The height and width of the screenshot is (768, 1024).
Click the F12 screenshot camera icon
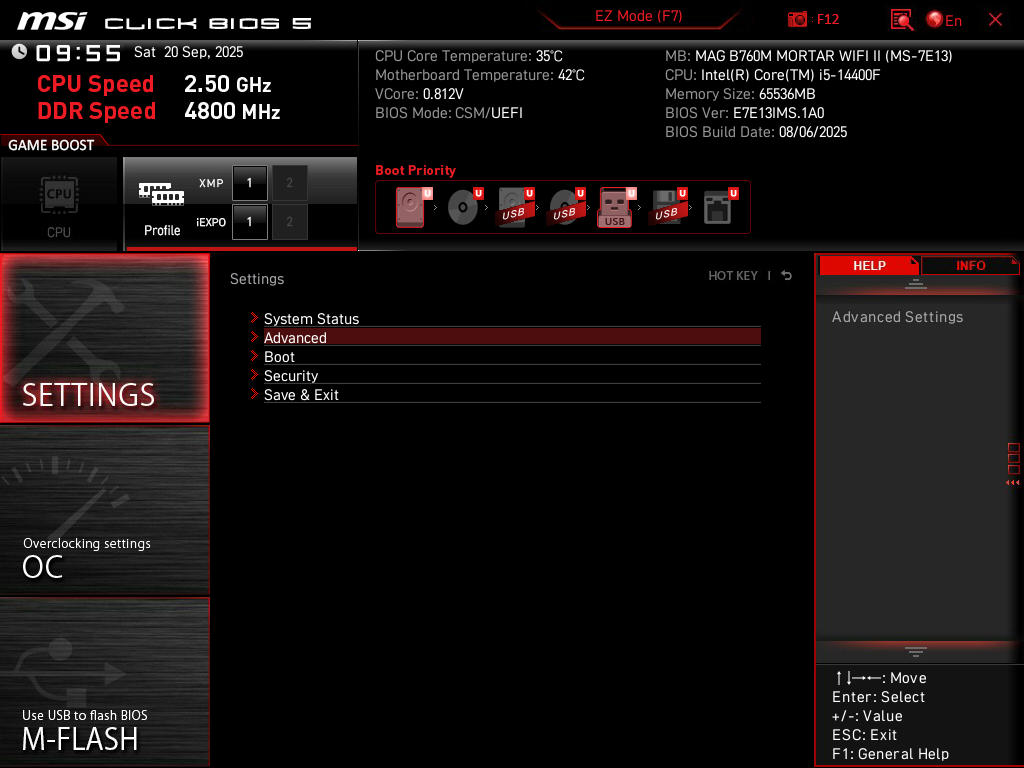pos(797,20)
